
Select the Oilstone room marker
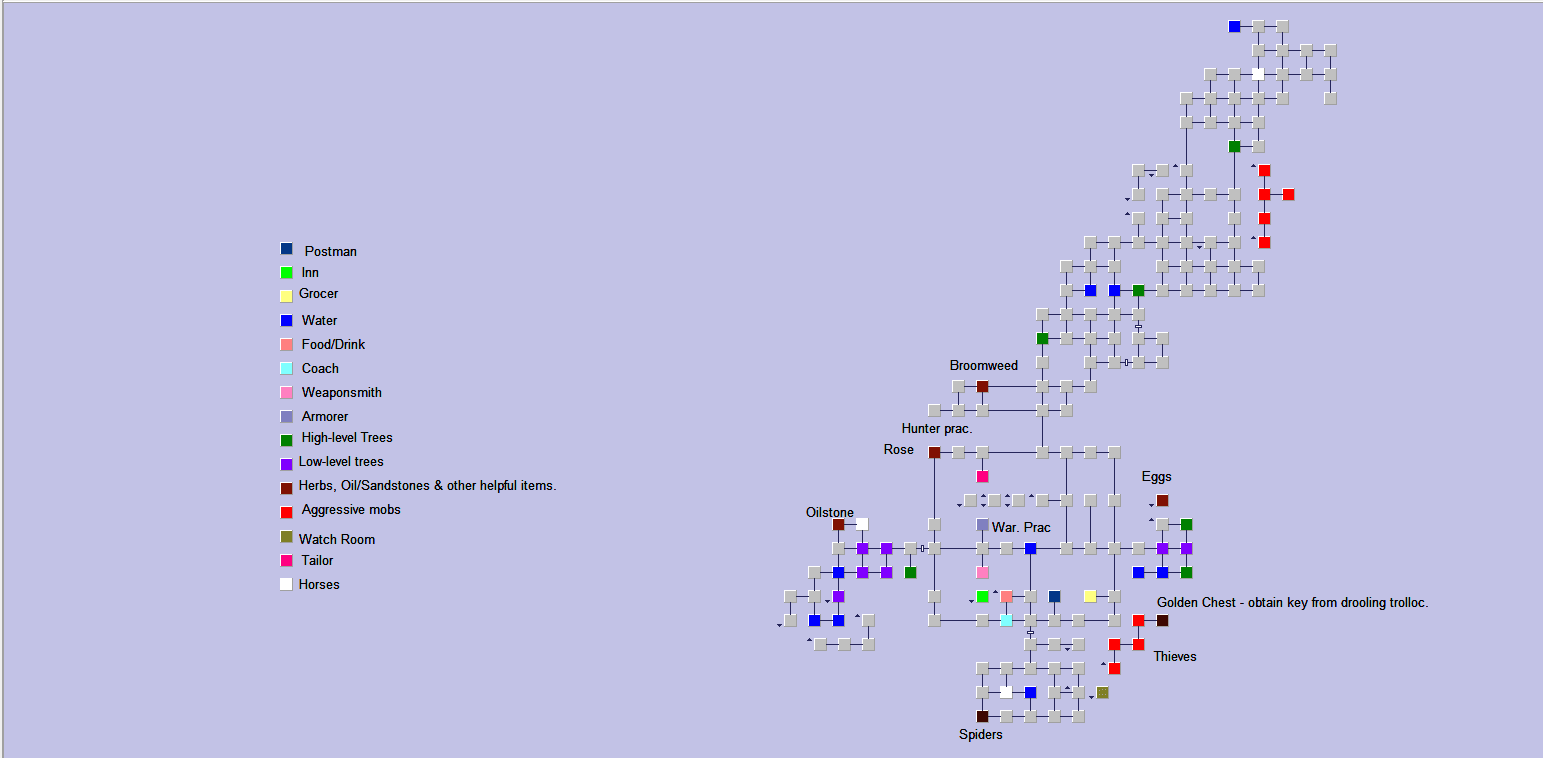836,523
